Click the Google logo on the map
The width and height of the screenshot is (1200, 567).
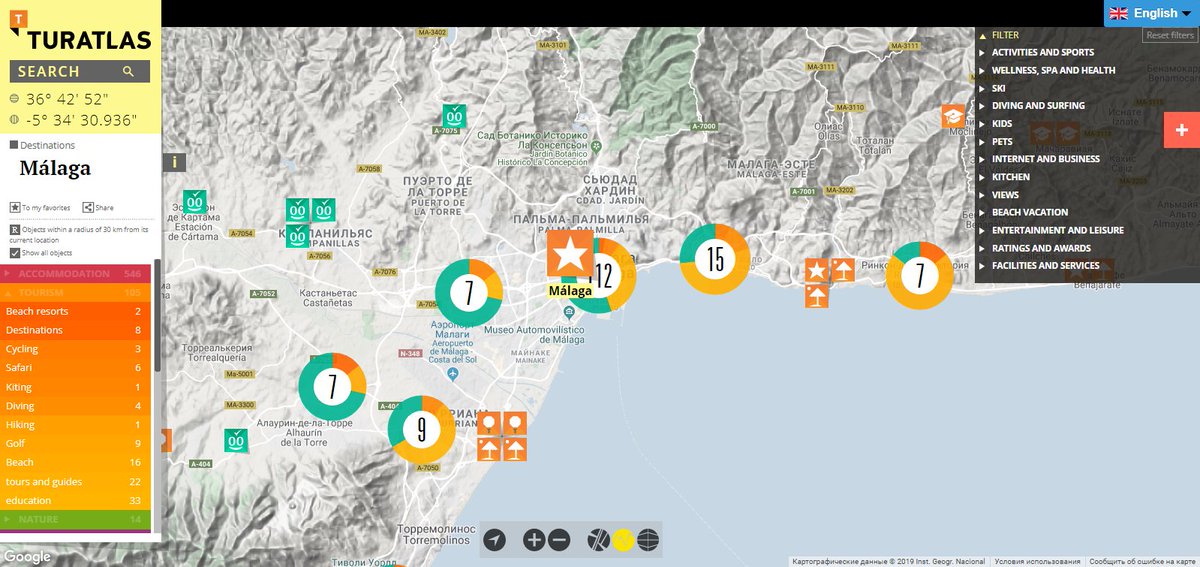coord(27,557)
